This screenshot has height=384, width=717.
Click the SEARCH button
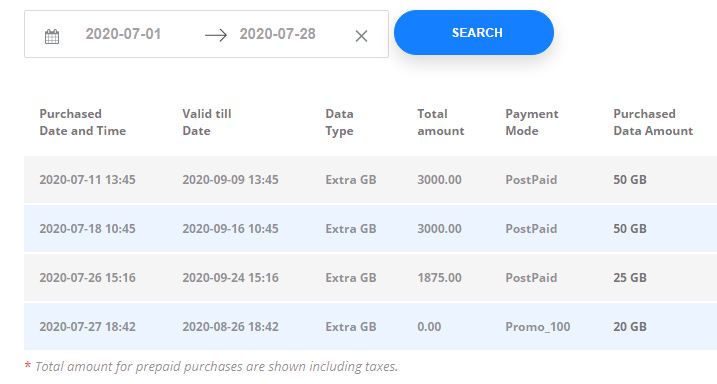point(474,32)
